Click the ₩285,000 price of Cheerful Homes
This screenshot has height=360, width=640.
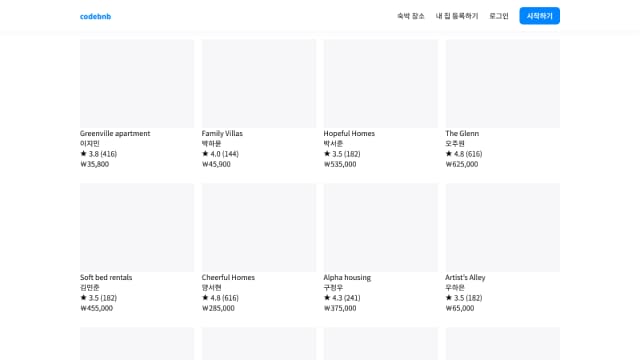218,308
